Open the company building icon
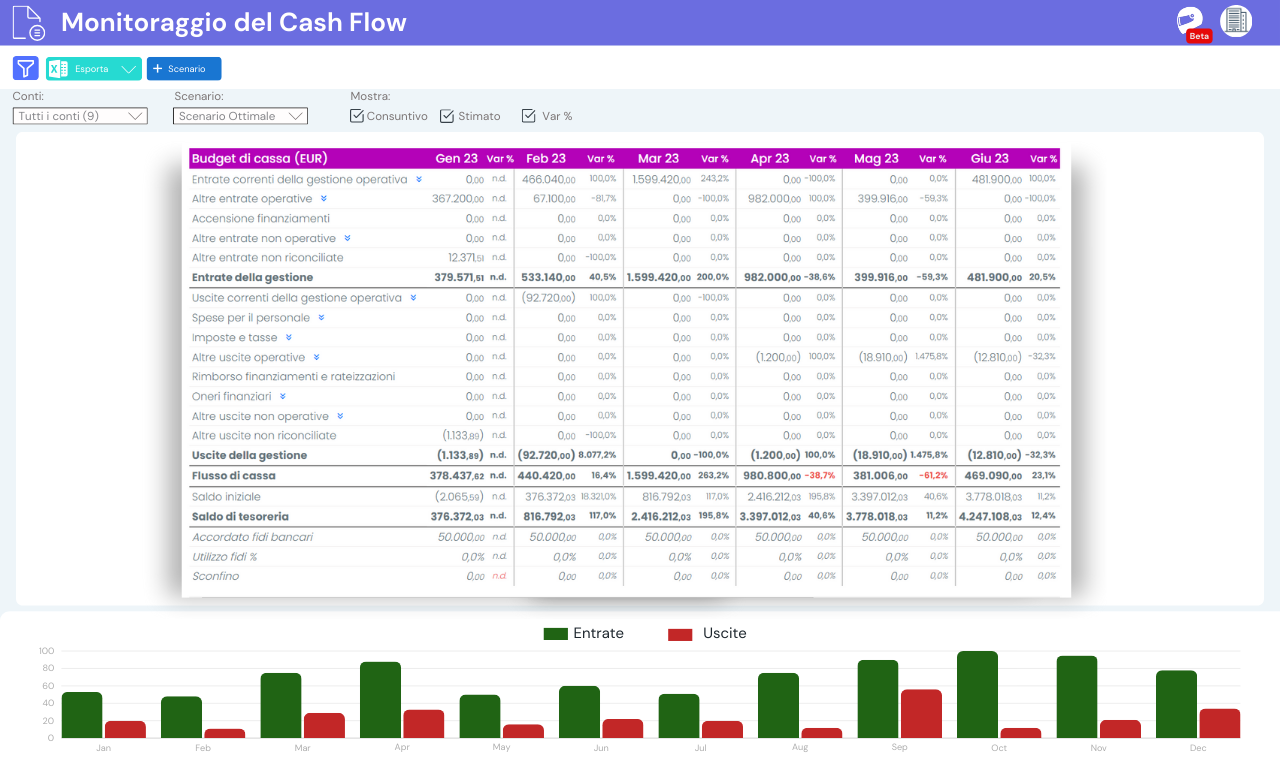This screenshot has width=1280, height=768. pos(1236,21)
